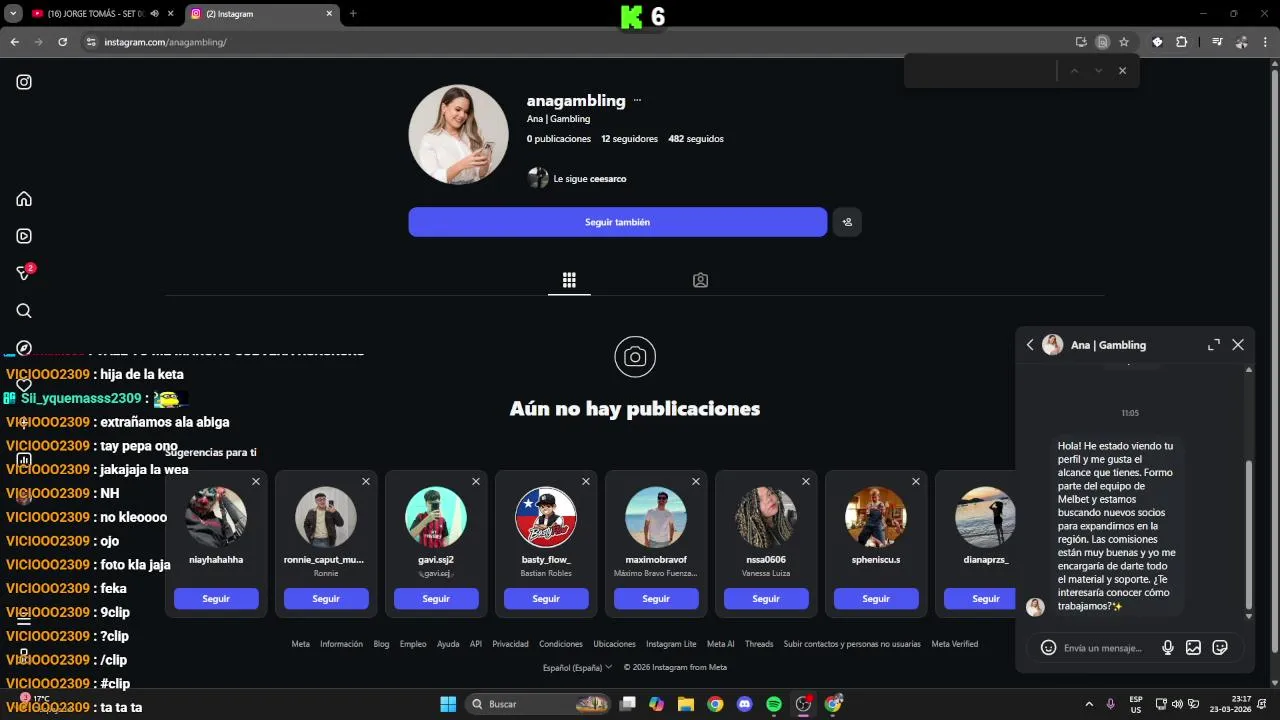Screen dimensions: 1280x720
Task: Open the sidebar search magnifier
Action: point(24,311)
